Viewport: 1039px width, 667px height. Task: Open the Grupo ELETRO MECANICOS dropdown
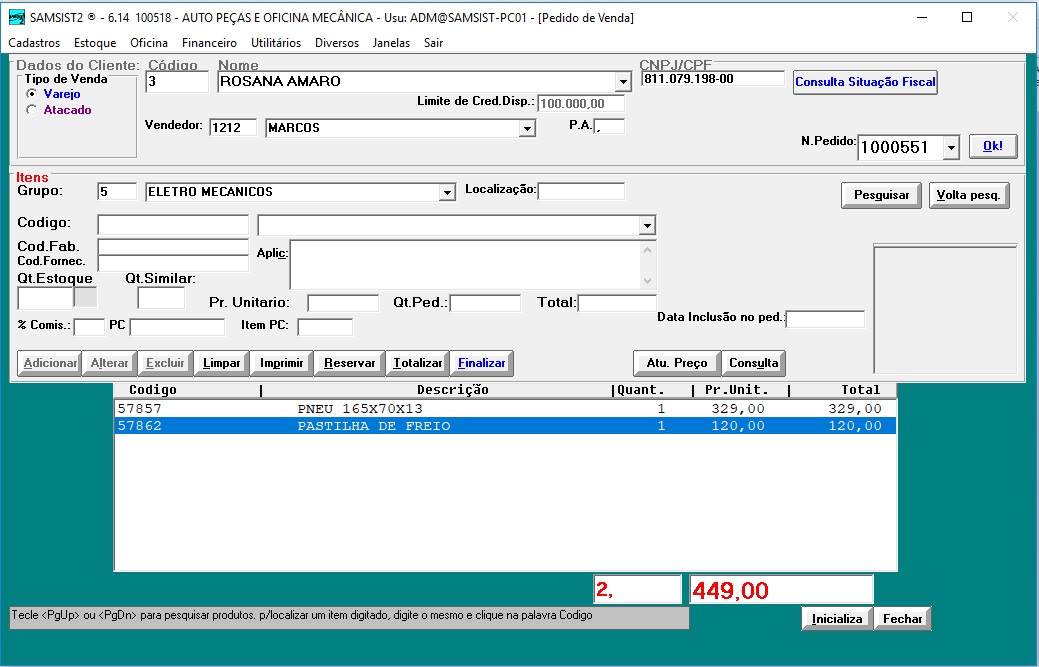pos(447,192)
